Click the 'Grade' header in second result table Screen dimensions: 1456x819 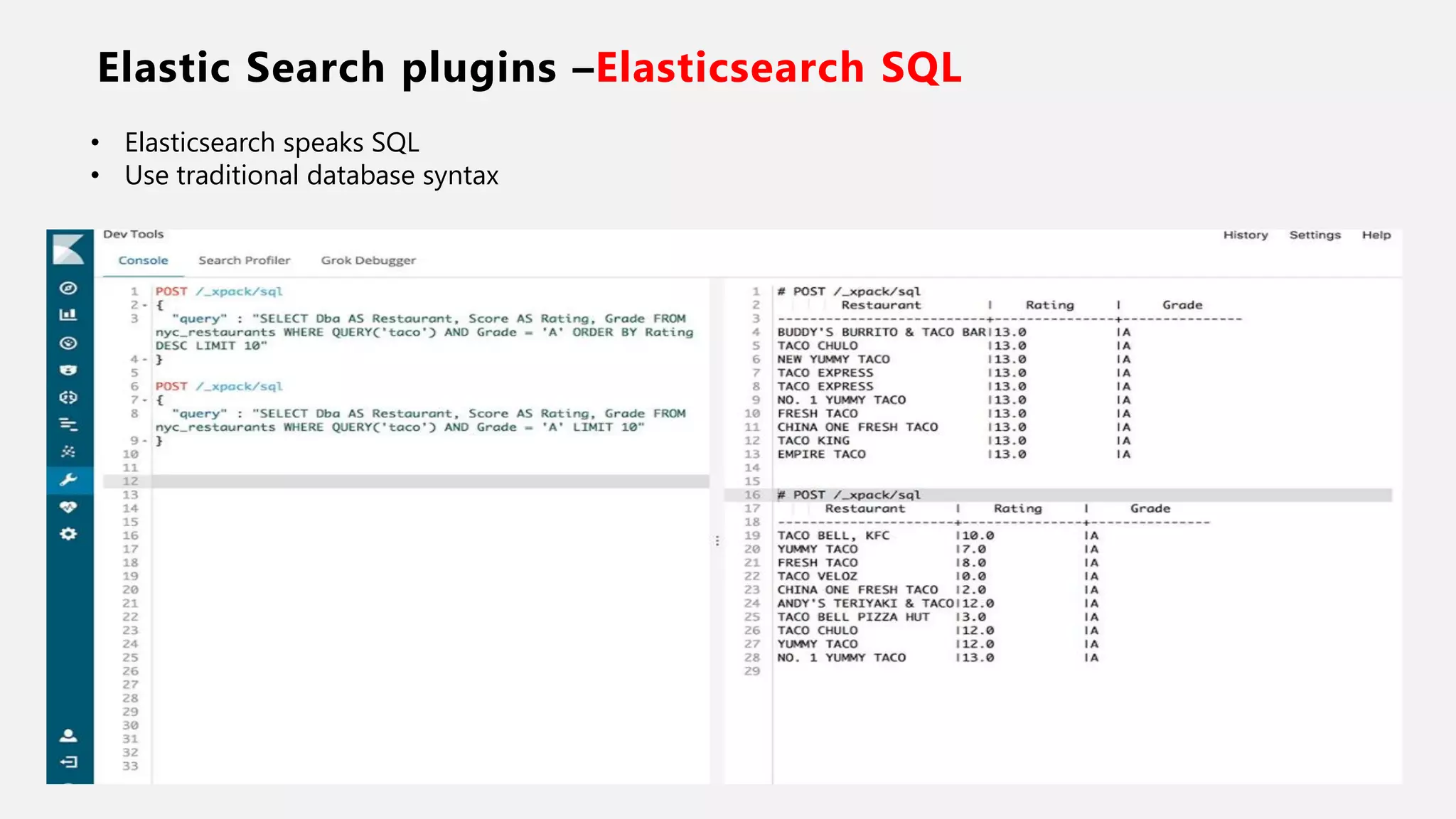1150,508
